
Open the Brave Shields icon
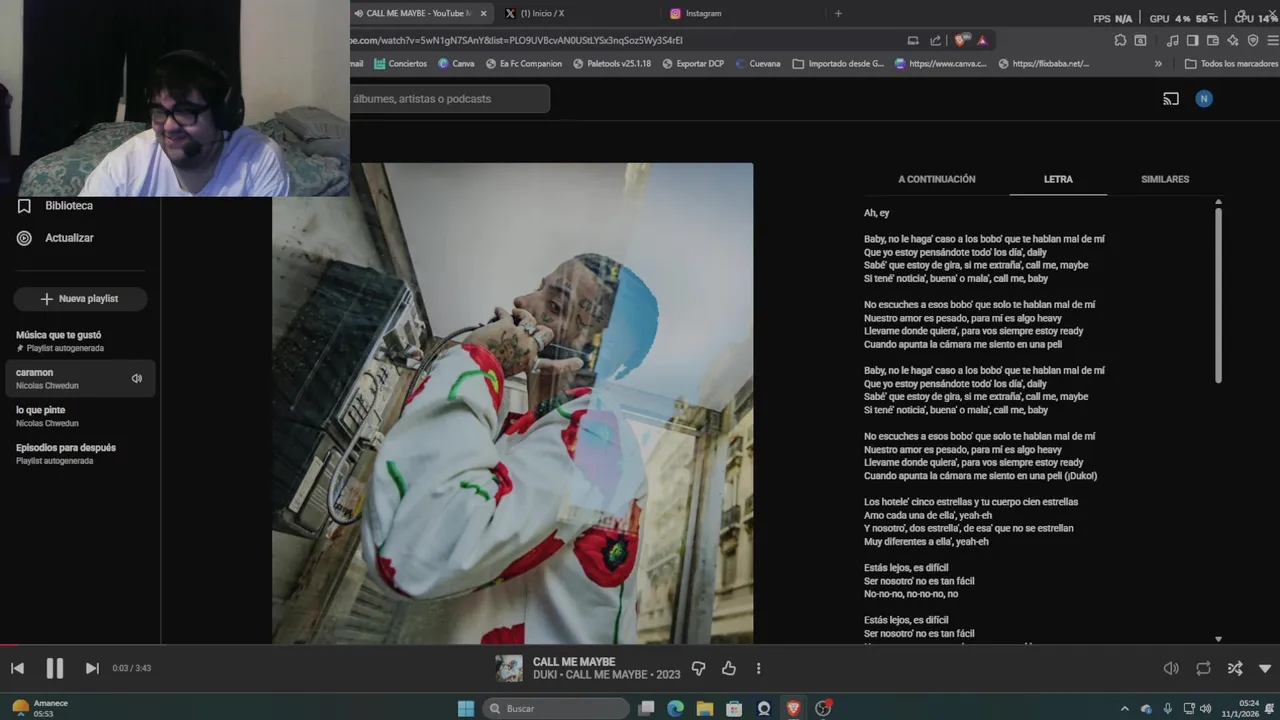(x=961, y=41)
